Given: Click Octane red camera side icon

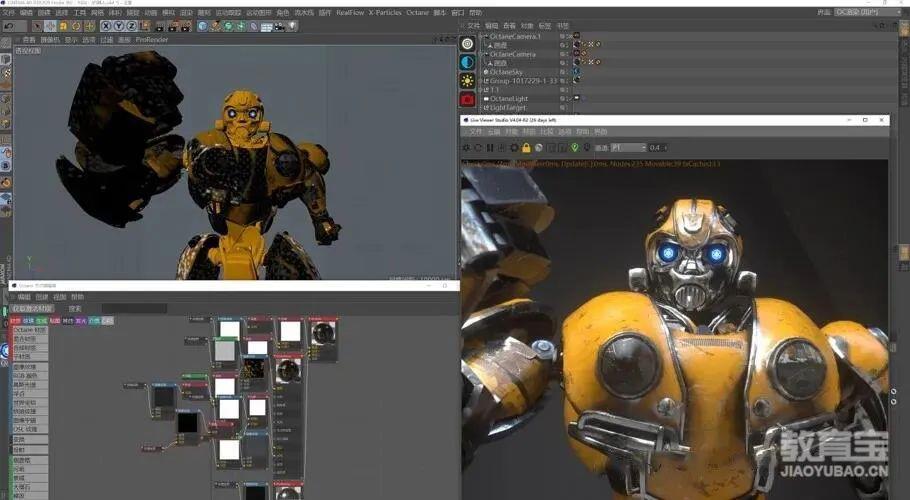Looking at the screenshot, I should (468, 99).
